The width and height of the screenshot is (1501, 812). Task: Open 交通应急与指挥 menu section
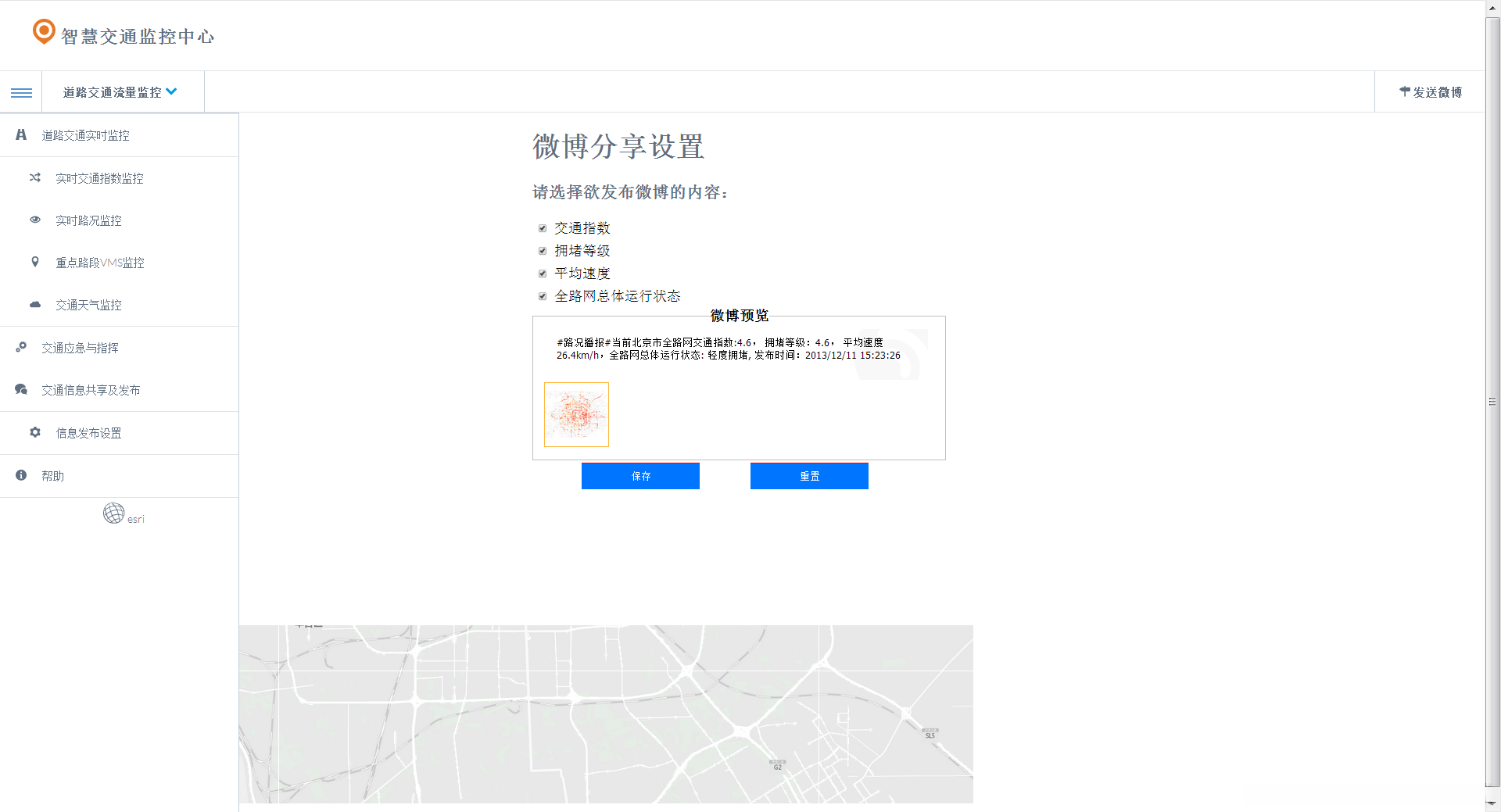(x=119, y=348)
